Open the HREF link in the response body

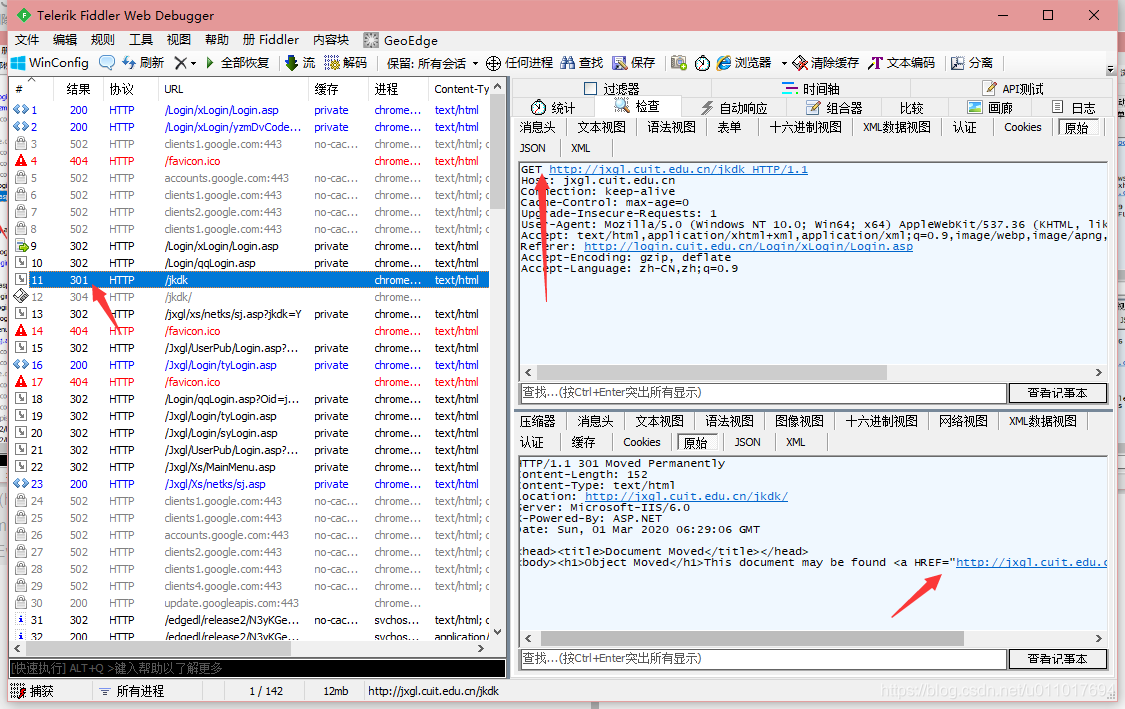point(1031,563)
